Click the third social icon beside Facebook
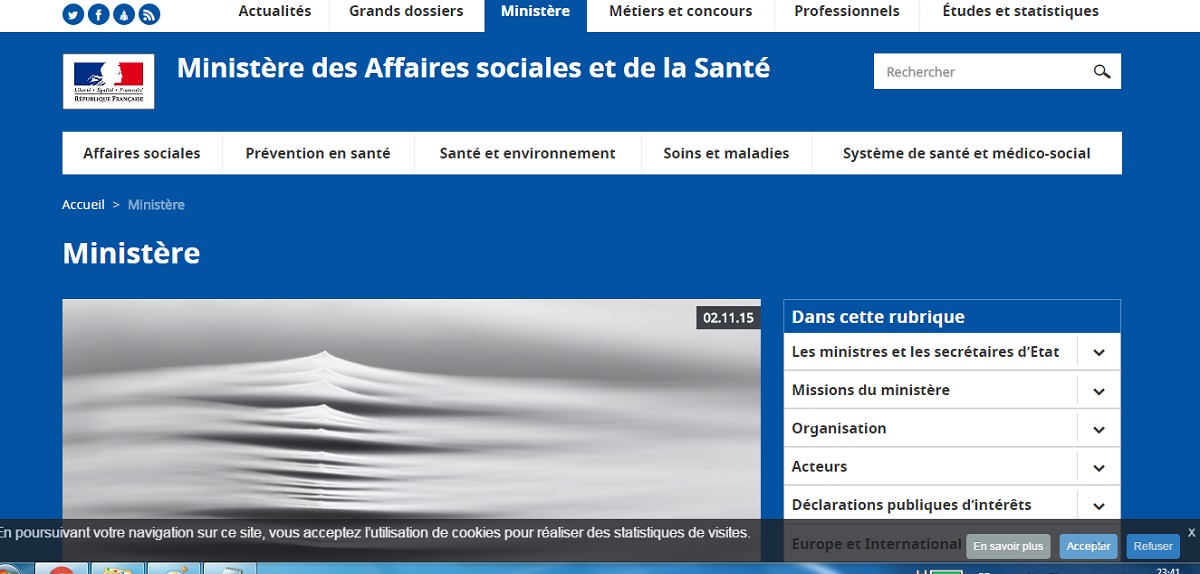Screen dimensions: 1200x574 pyautogui.click(x=124, y=14)
